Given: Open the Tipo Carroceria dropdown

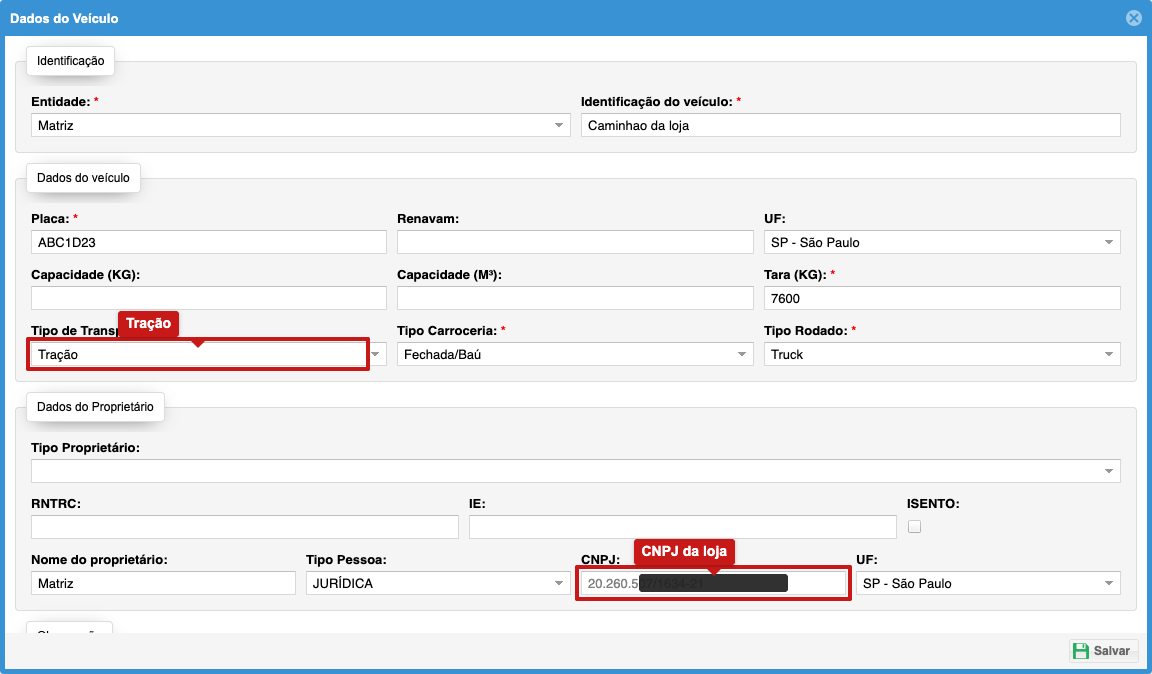Looking at the screenshot, I should pyautogui.click(x=575, y=354).
